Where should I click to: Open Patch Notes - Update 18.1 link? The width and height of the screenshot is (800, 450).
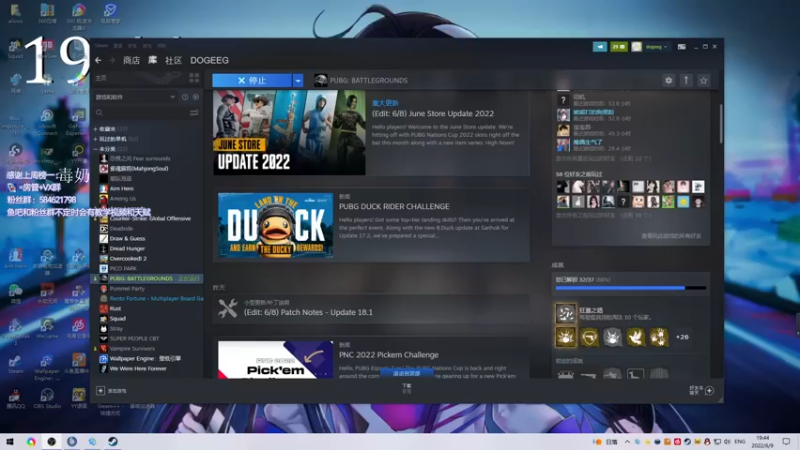point(308,312)
